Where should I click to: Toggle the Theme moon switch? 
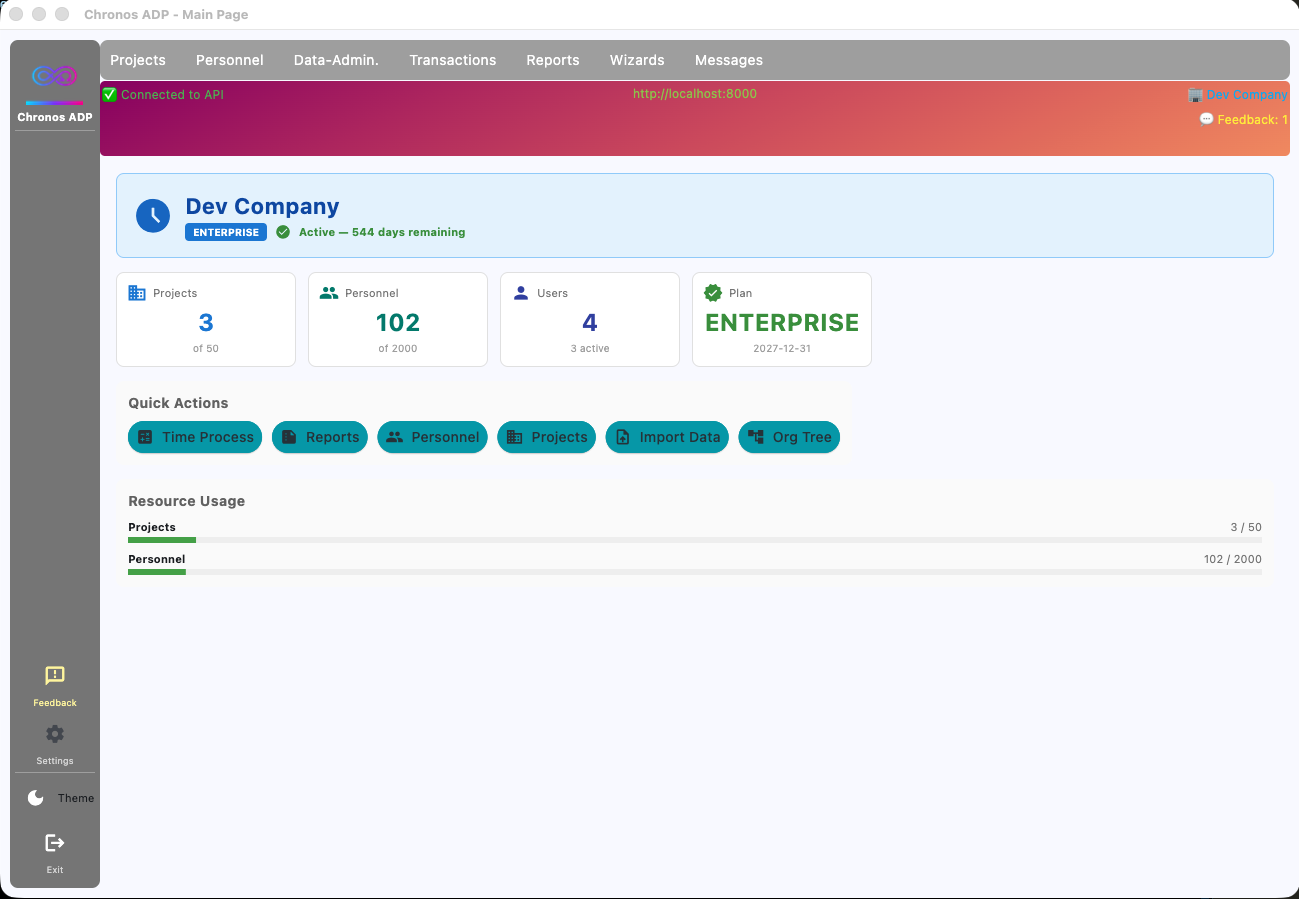[36, 798]
